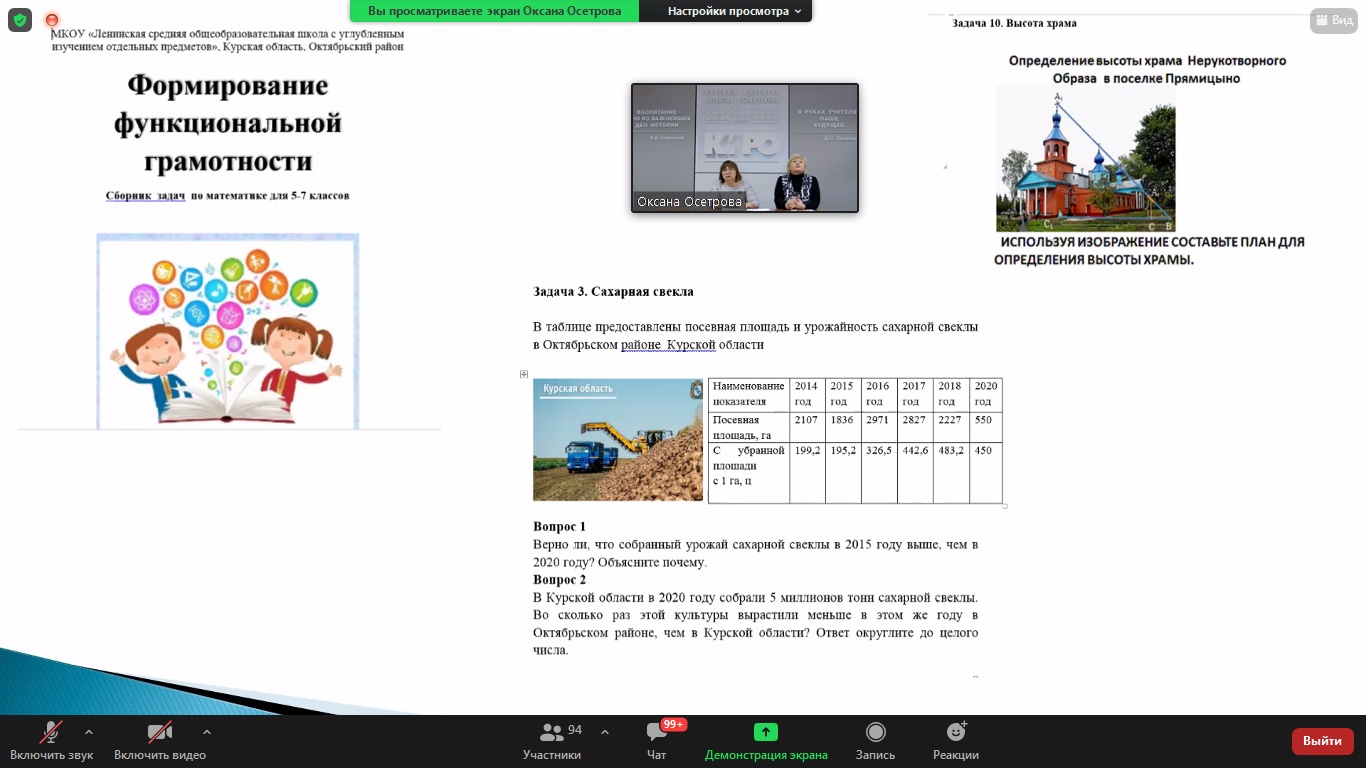
Task: Expand video options arrow beside camera
Action: [x=207, y=732]
